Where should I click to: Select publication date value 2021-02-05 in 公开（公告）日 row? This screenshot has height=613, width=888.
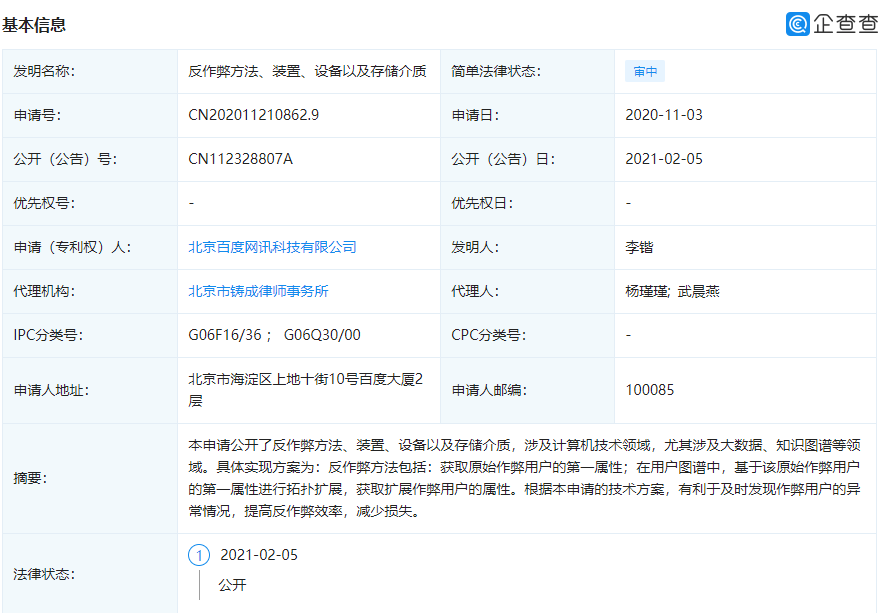point(664,159)
